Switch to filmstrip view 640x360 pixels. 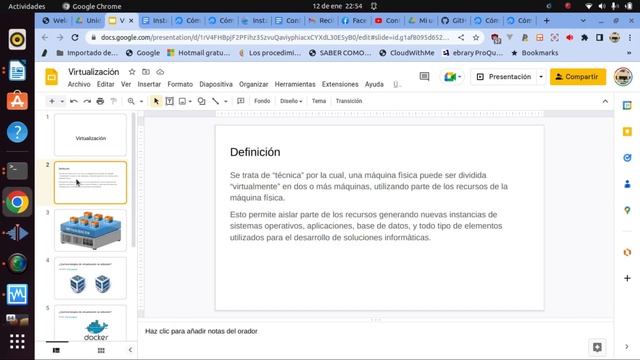pyautogui.click(x=56, y=350)
